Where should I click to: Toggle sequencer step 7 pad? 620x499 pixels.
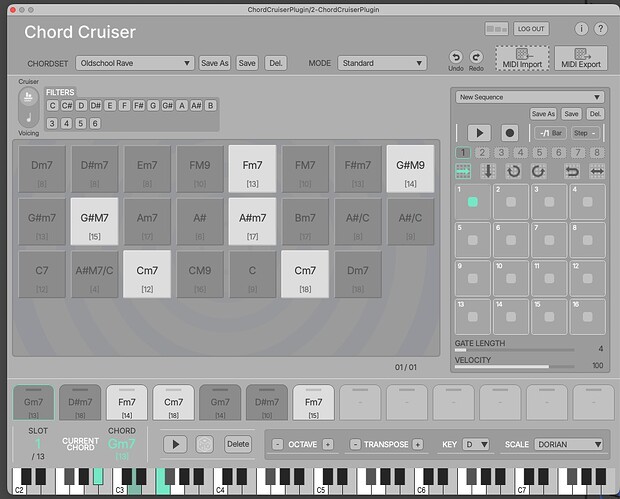click(549, 240)
